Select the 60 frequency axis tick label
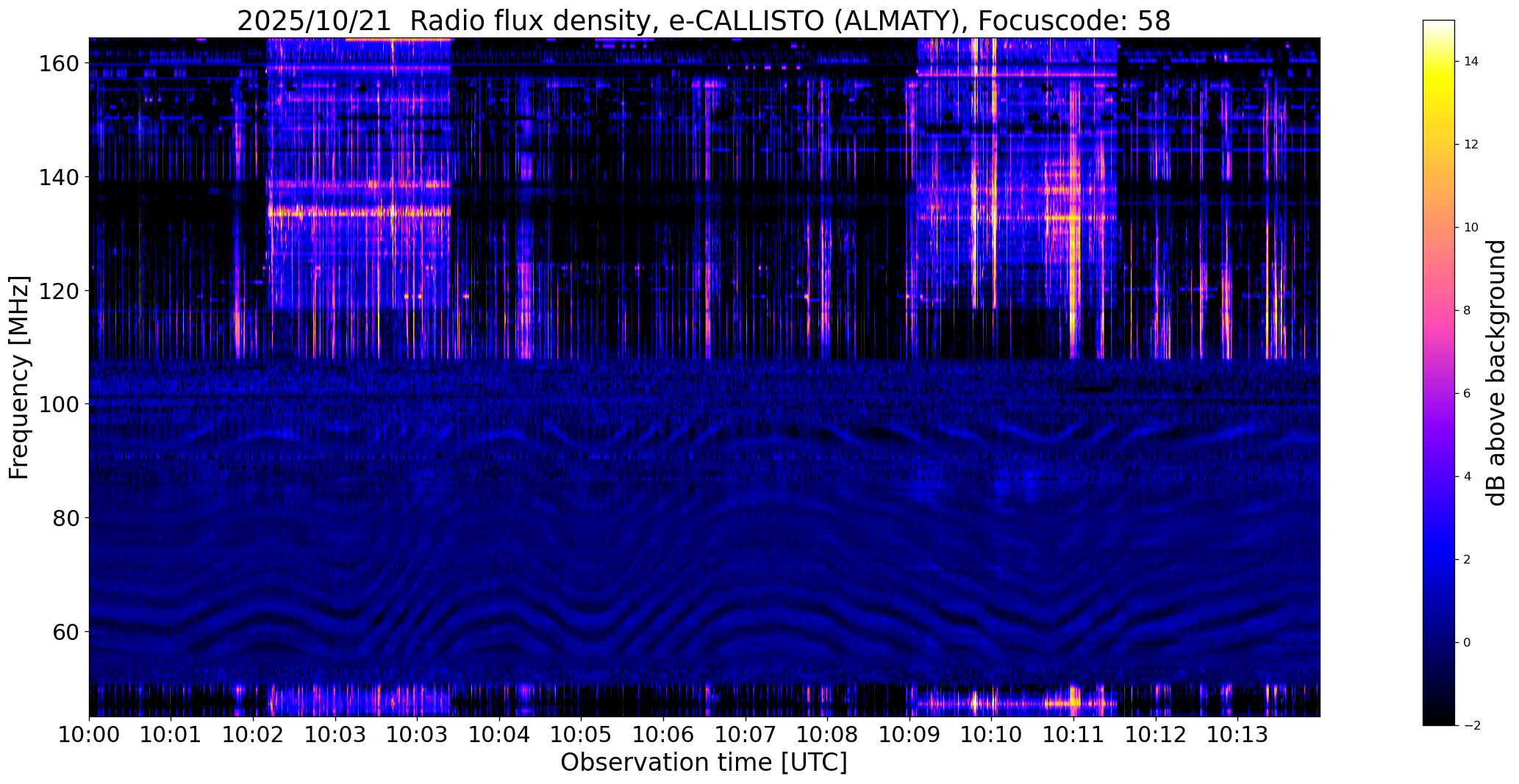 [65, 632]
